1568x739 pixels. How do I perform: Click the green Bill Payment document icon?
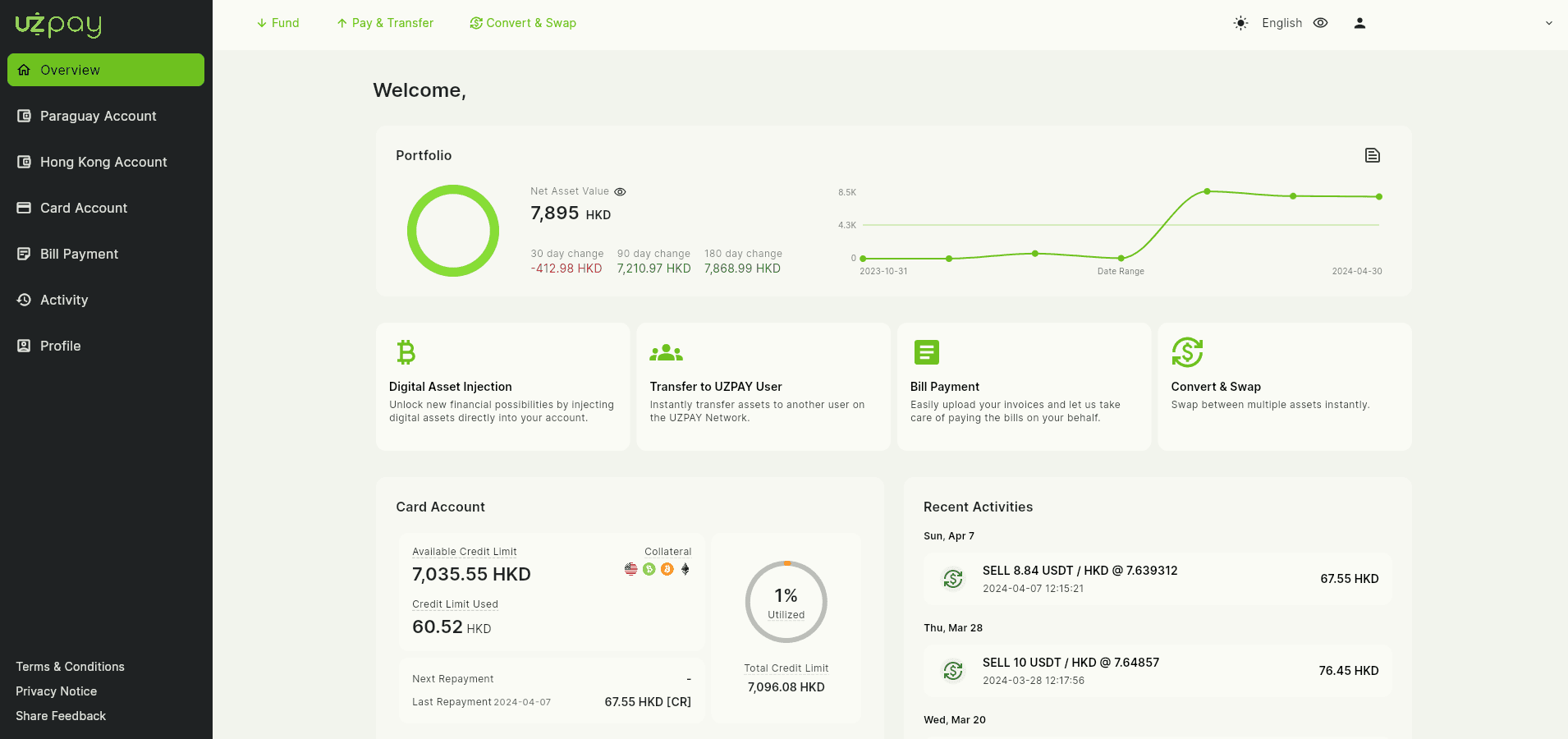click(926, 352)
